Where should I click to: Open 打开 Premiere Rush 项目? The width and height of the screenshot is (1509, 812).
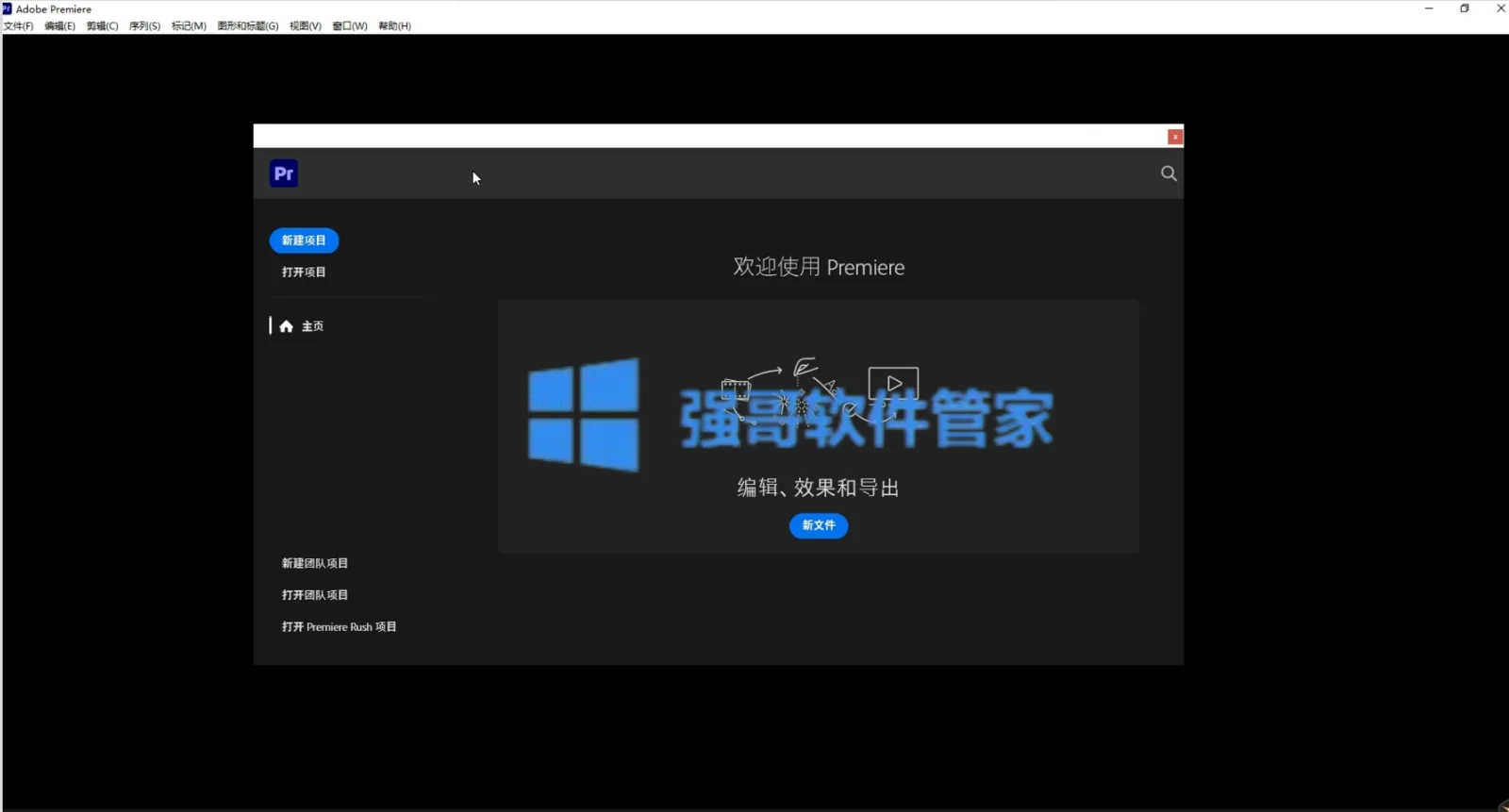click(x=339, y=627)
